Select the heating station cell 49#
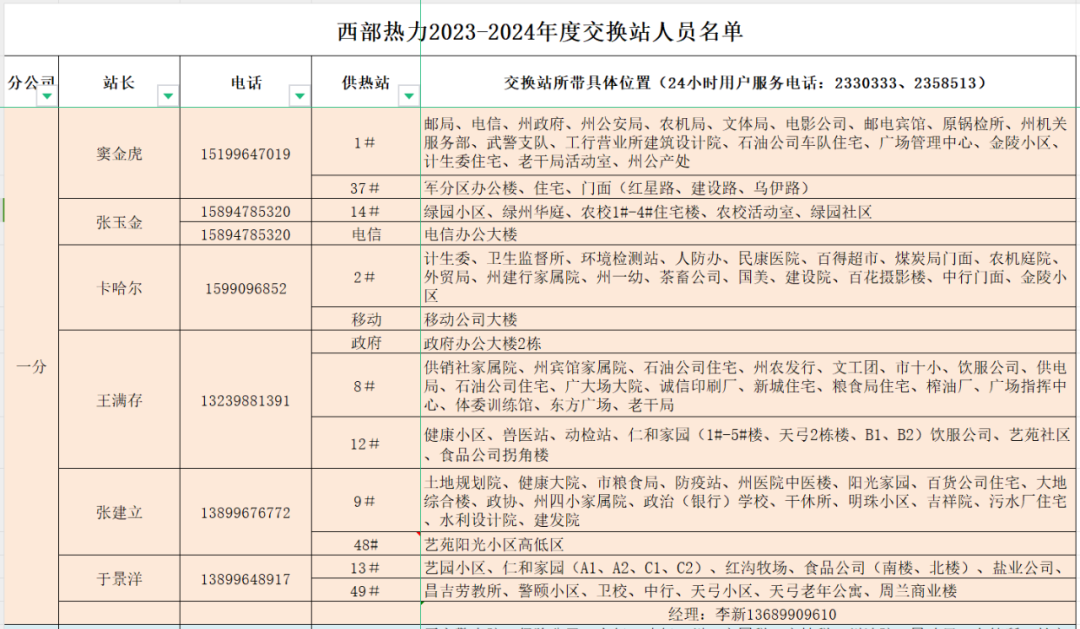Screen dimensions: 1080x629 [366, 590]
